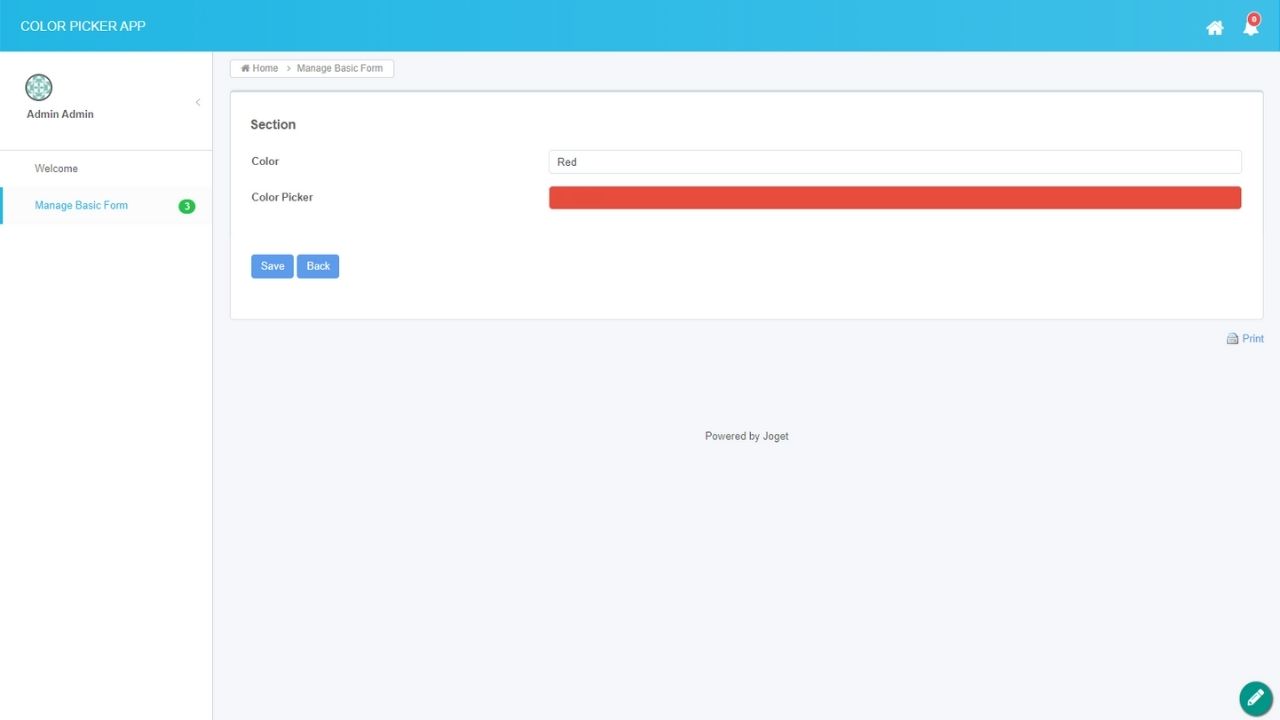Click Manage Basic Form breadcrumb text
Viewport: 1280px width, 720px height.
coord(340,68)
